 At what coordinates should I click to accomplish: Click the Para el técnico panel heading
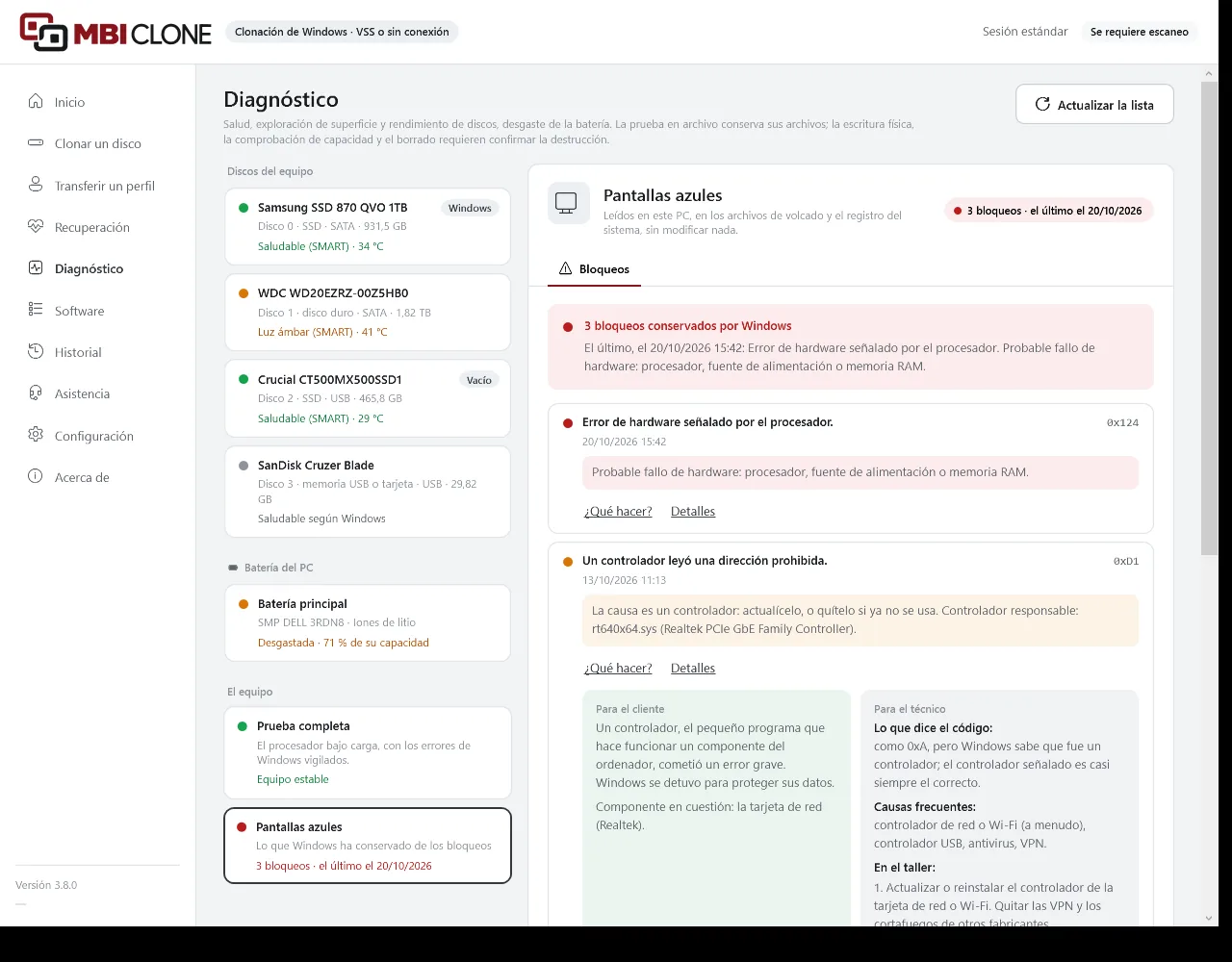coord(910,709)
